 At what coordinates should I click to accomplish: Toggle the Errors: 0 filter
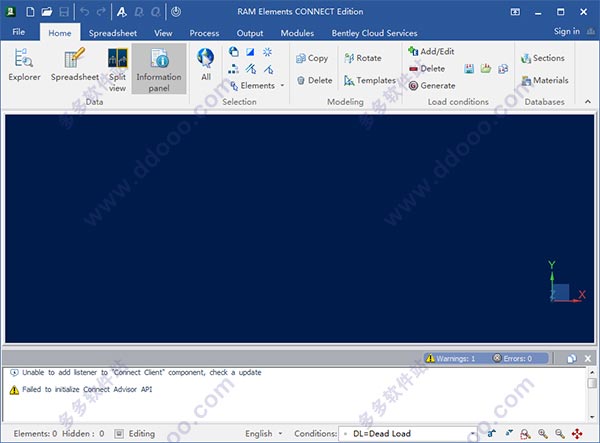[513, 358]
